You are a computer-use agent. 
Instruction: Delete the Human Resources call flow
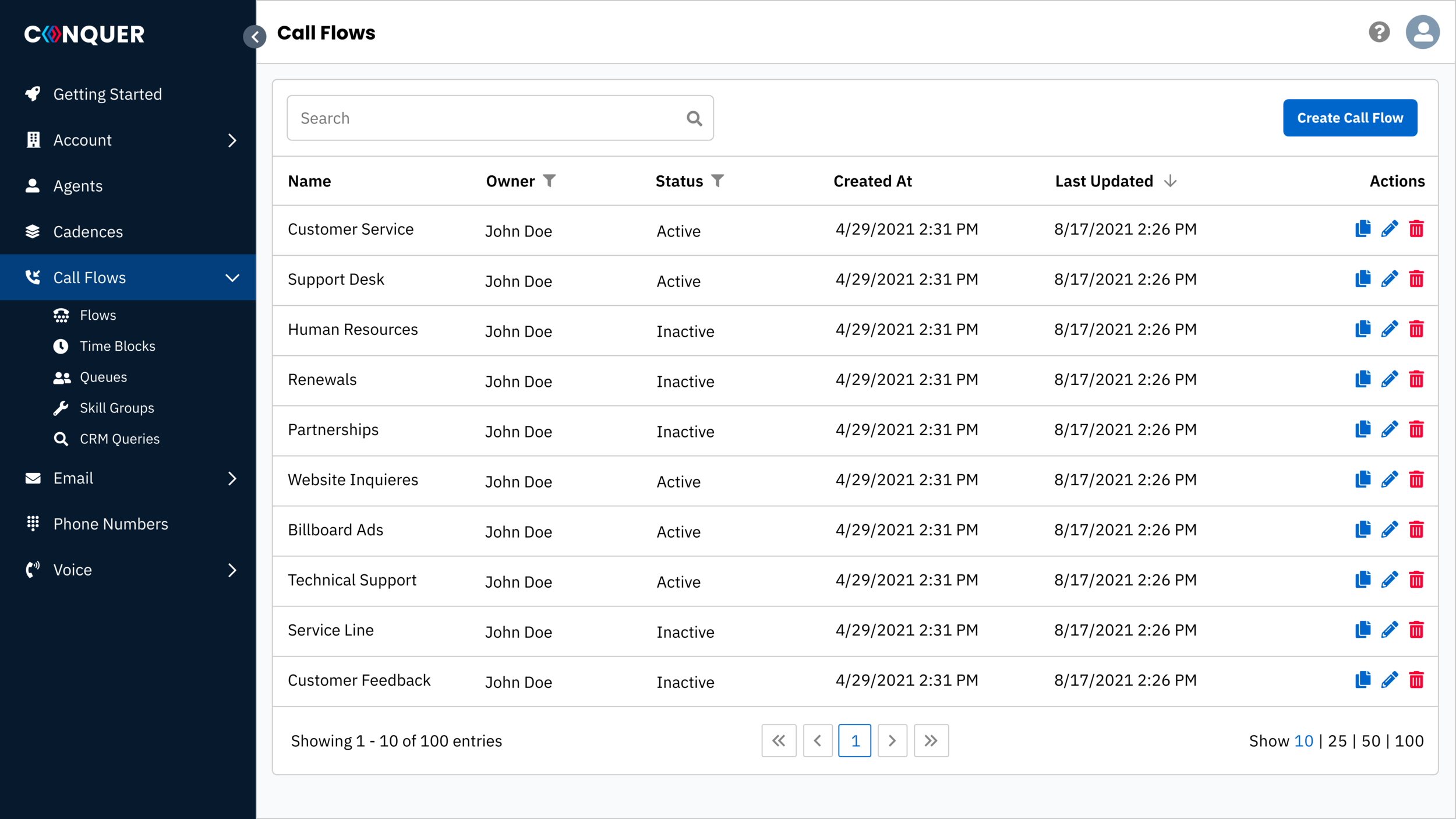coord(1416,329)
